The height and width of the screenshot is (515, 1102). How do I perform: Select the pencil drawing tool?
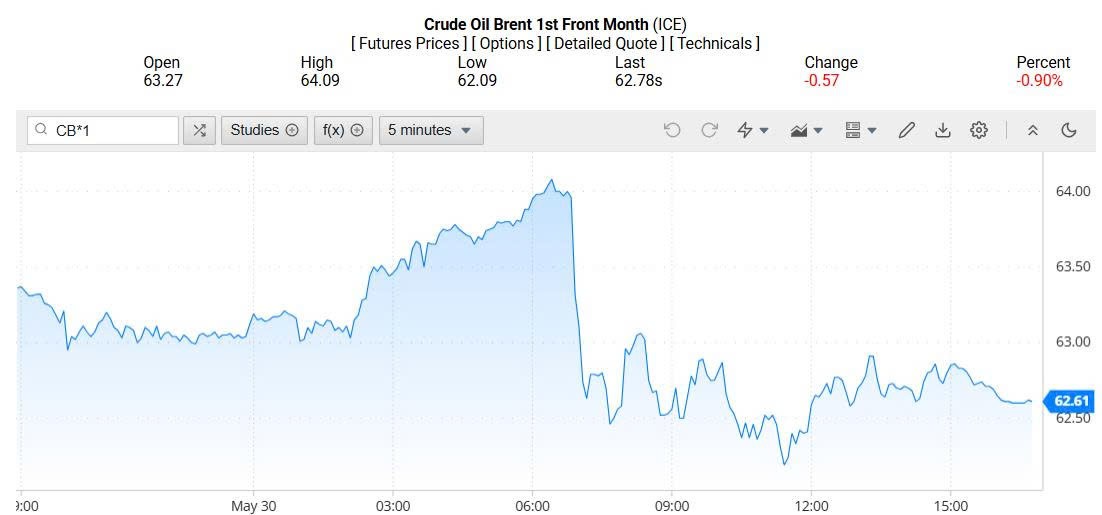point(907,130)
